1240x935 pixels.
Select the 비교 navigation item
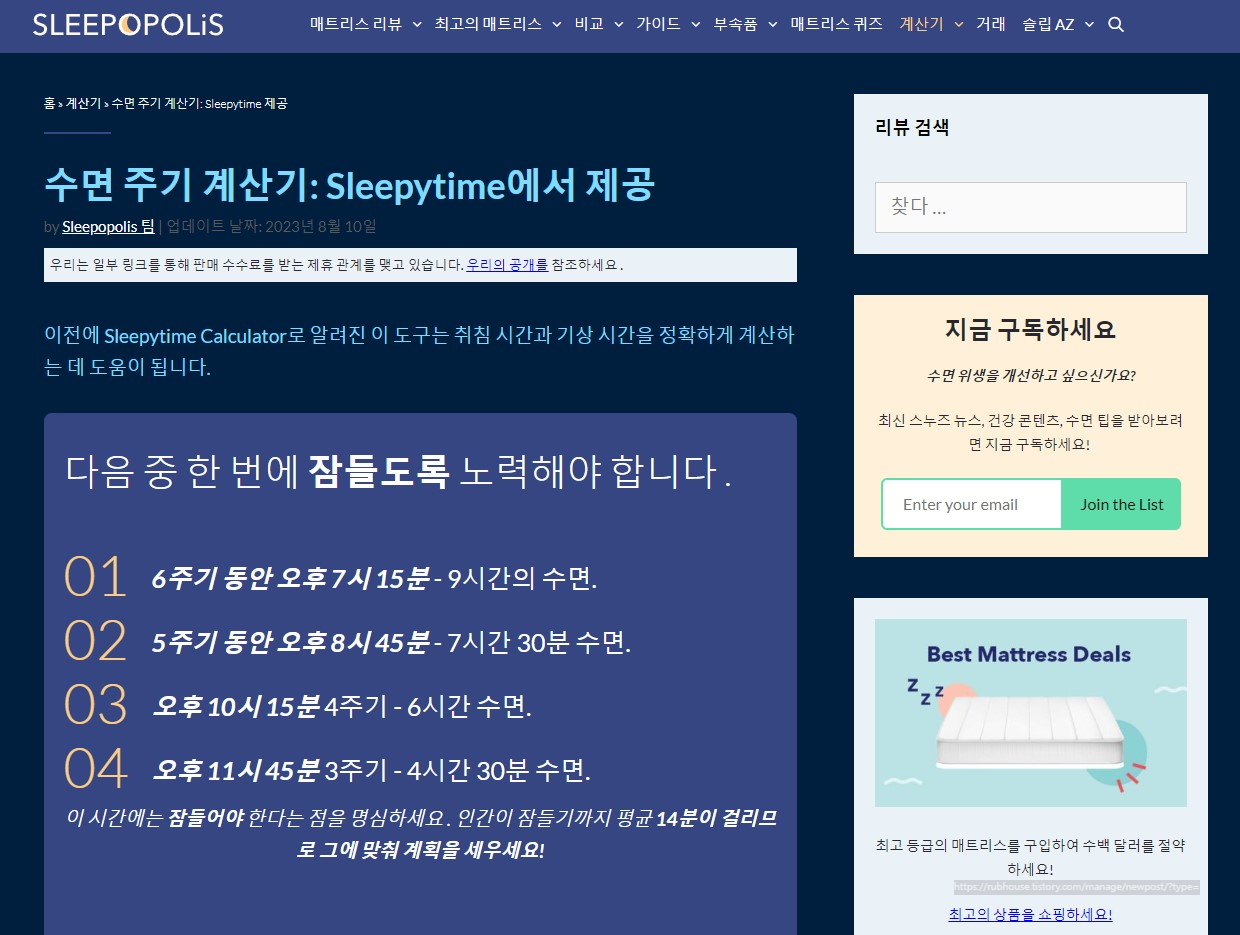pyautogui.click(x=589, y=25)
